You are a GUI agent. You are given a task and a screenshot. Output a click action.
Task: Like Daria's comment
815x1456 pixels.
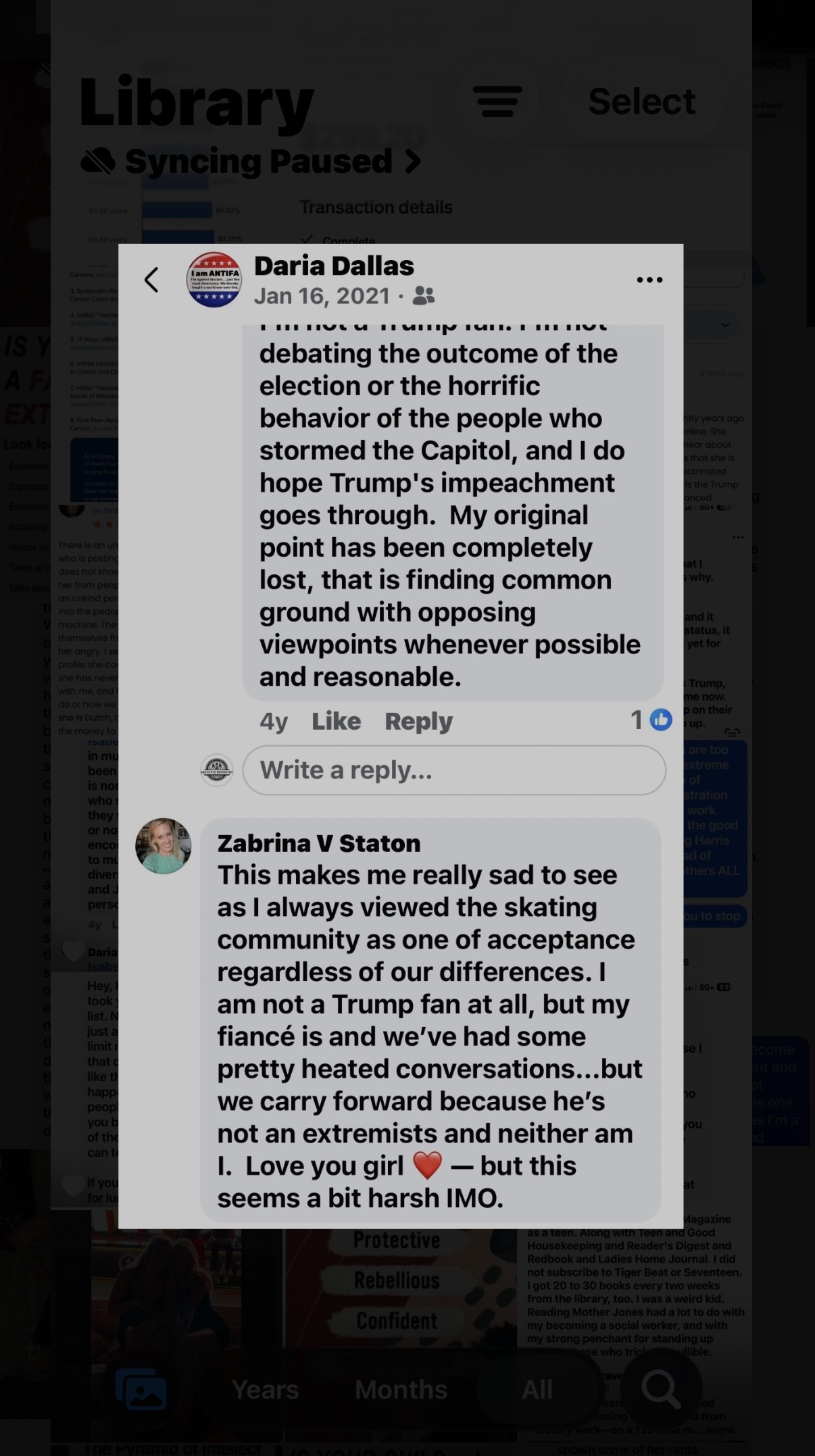(336, 720)
